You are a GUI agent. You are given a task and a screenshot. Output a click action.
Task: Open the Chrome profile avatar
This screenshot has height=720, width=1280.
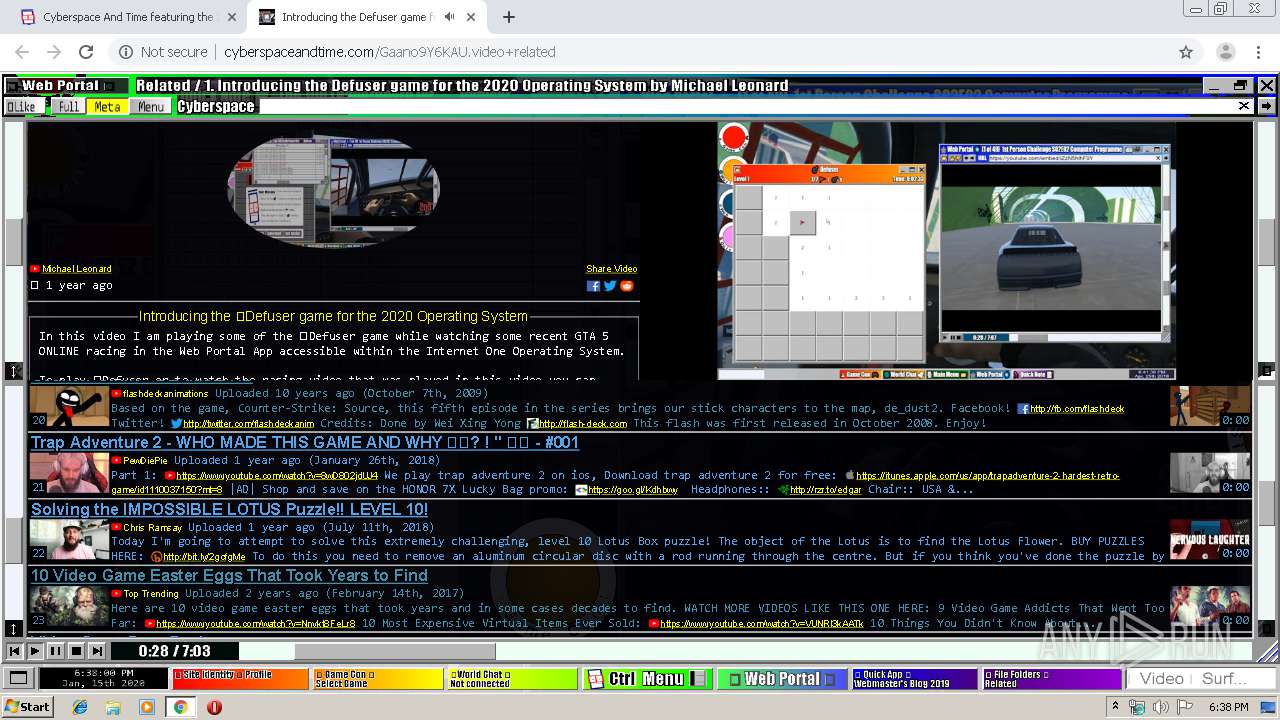tap(1225, 52)
